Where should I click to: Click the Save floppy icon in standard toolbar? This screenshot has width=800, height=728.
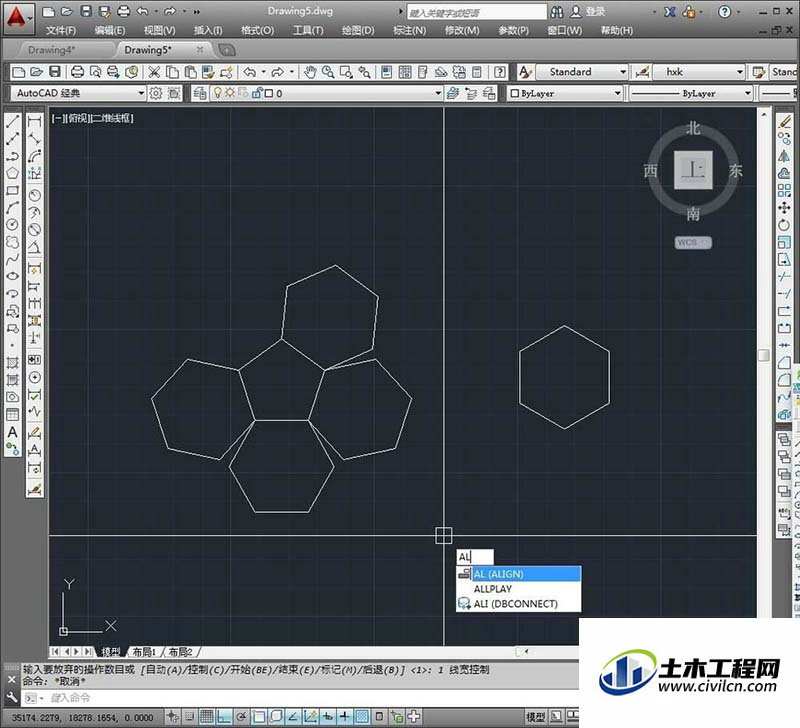coord(55,72)
